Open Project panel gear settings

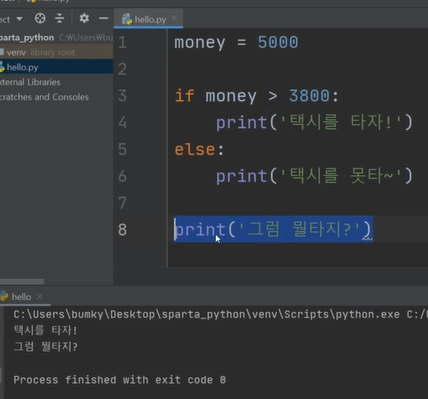tap(84, 18)
